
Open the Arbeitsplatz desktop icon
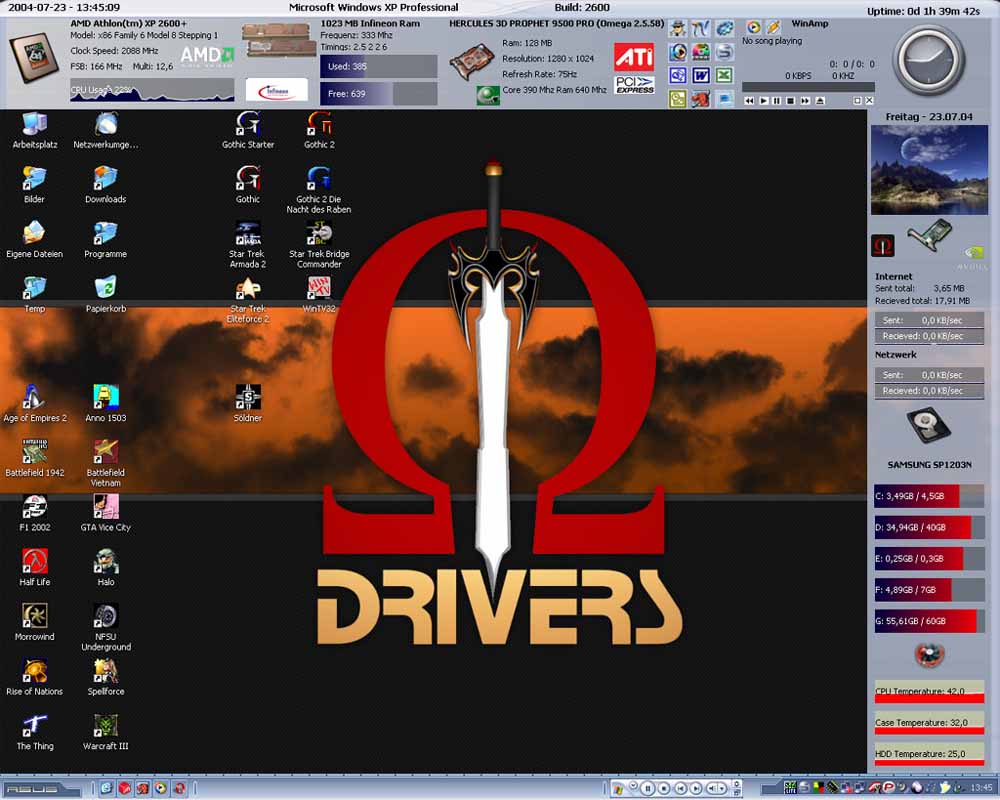34,130
